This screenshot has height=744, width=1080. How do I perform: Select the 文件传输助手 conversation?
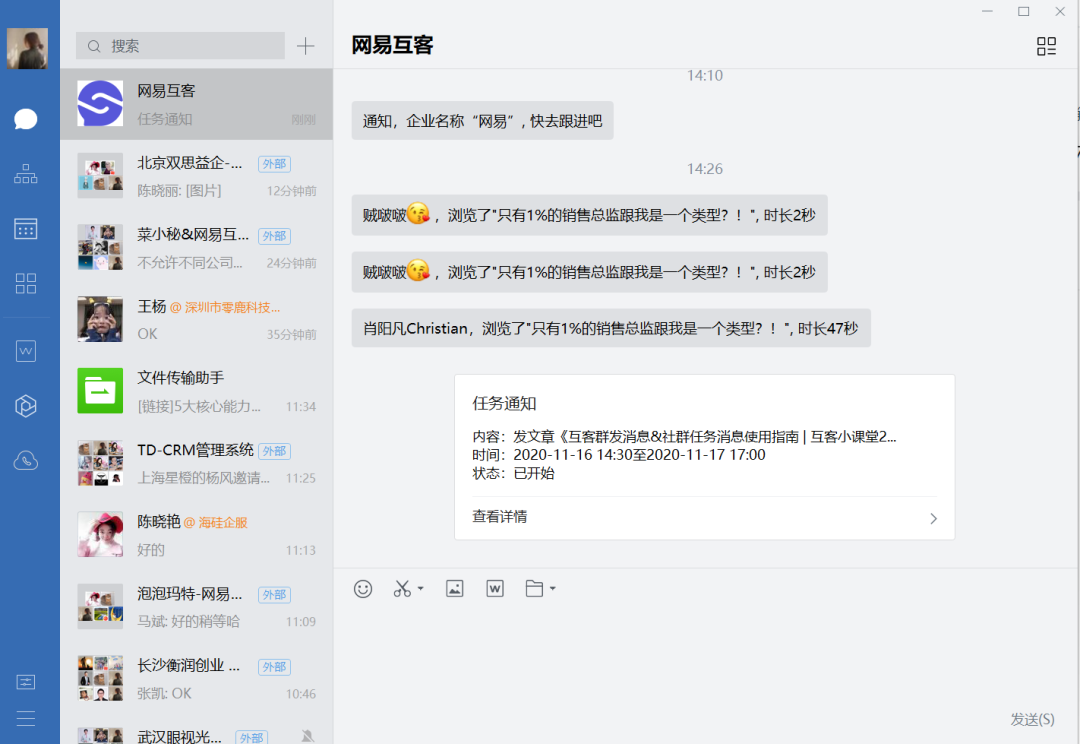(x=196, y=391)
